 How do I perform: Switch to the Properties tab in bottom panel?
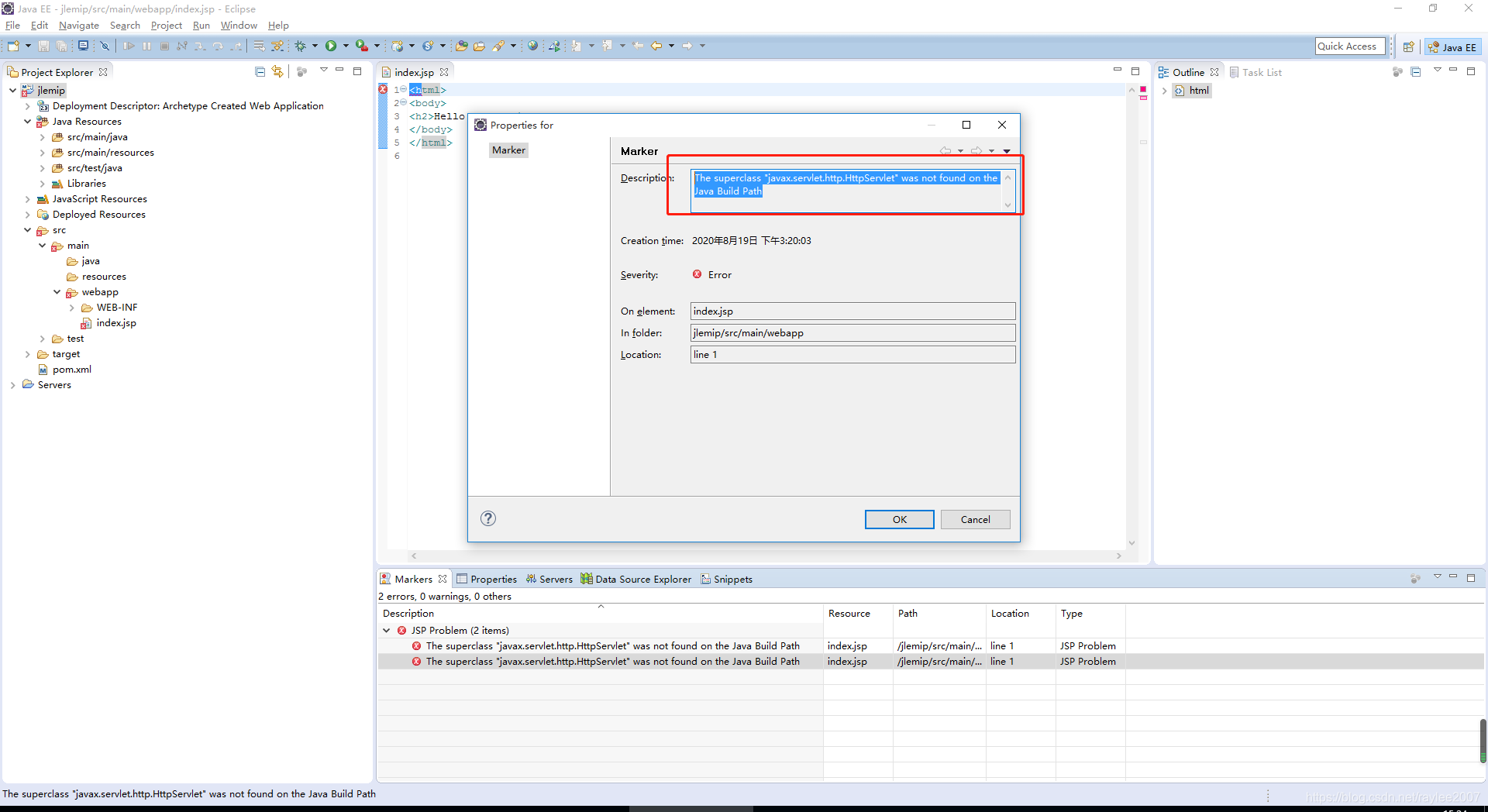click(x=487, y=579)
